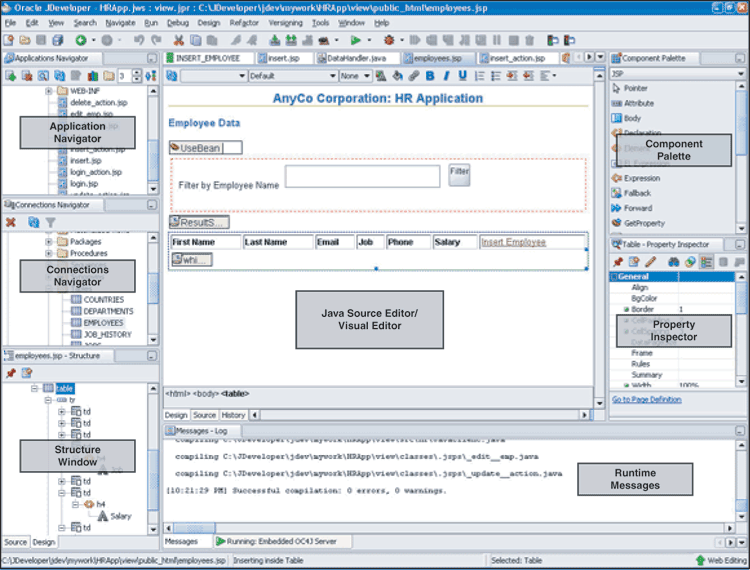Image resolution: width=750 pixels, height=570 pixels.
Task: Click the Italic formatting icon
Action: pos(446,76)
